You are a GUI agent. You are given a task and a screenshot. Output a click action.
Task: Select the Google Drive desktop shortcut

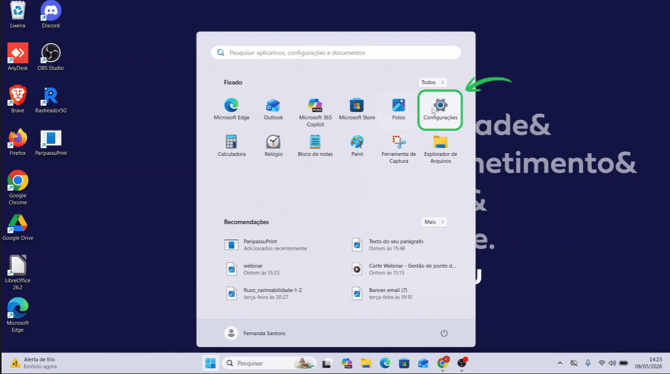18,227
